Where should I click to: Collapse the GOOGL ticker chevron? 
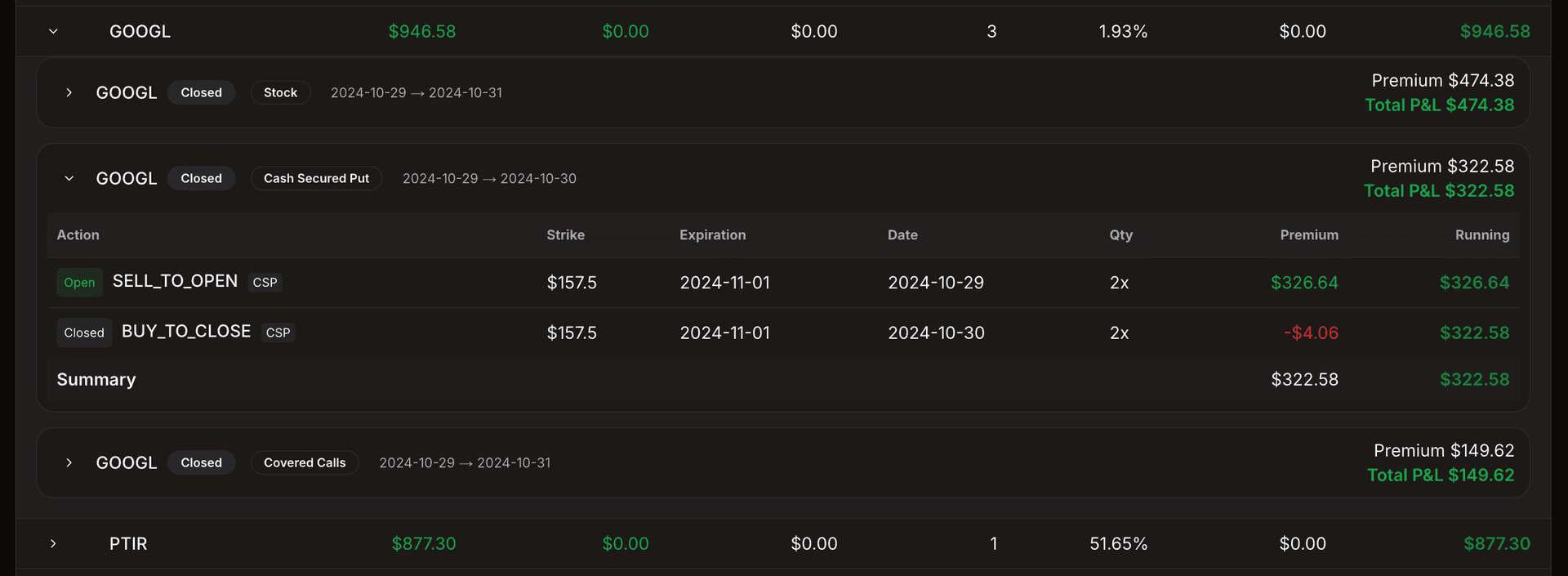53,31
